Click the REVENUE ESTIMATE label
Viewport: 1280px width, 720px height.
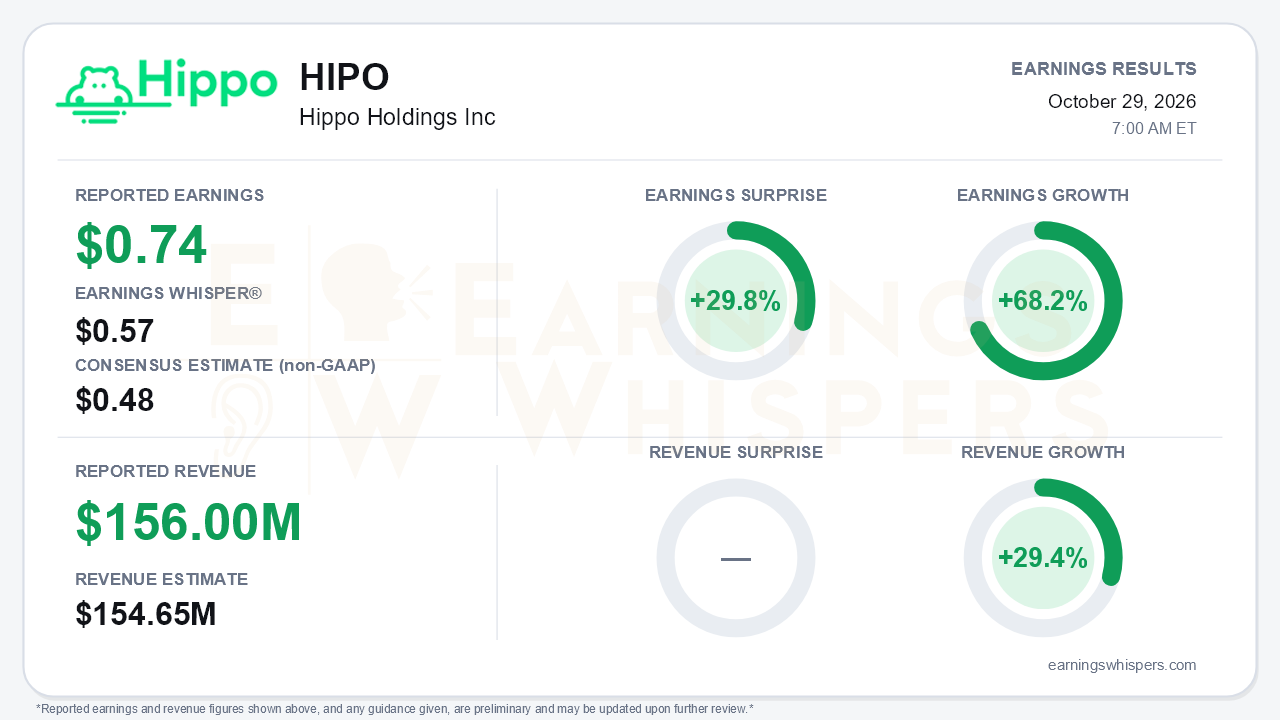click(162, 579)
